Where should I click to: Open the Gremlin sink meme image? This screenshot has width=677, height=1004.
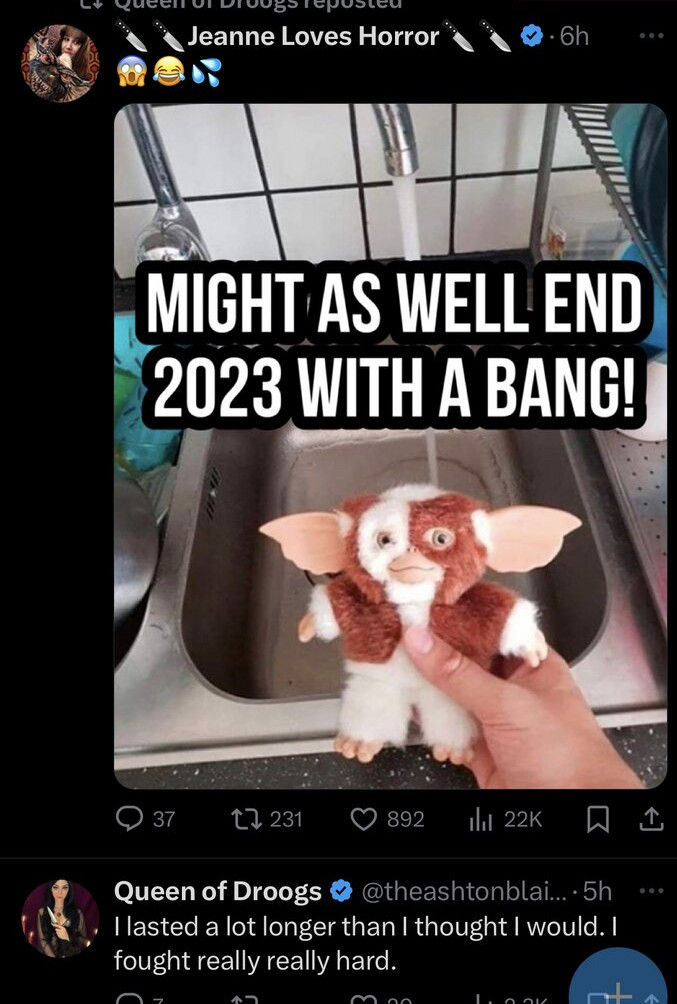tap(390, 446)
